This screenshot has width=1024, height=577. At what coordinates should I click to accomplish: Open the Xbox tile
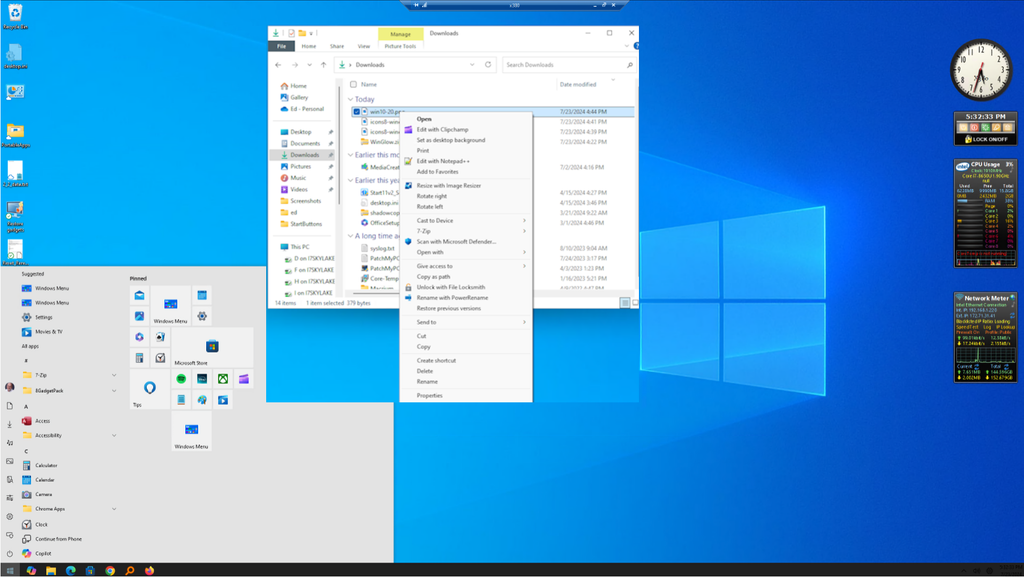(222, 379)
